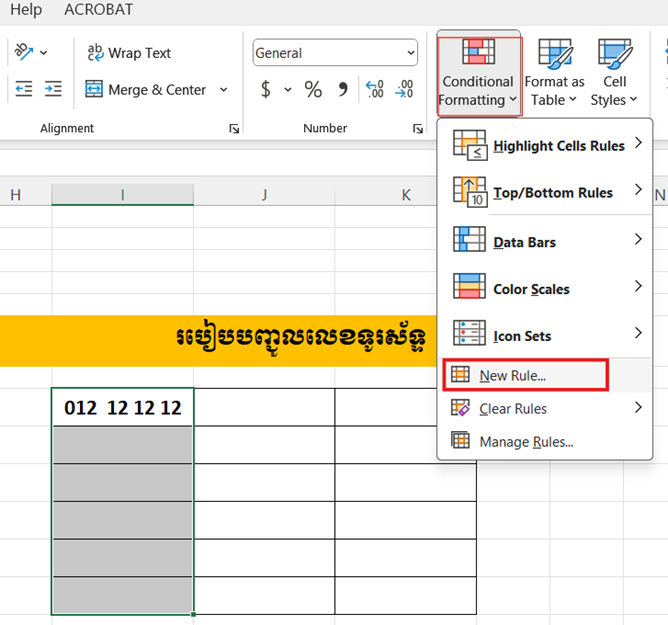Open Alignment settings dialog launcher
Viewport: 668px width, 625px height.
point(234,128)
